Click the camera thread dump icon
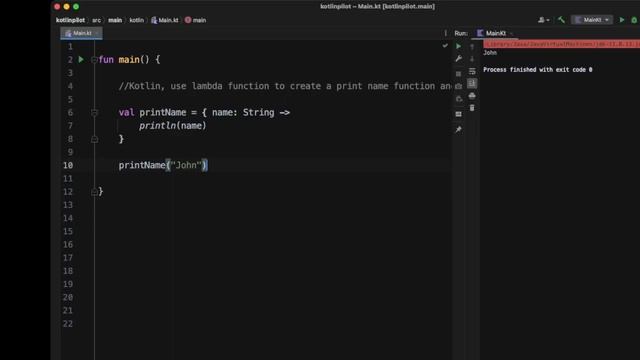Screen dimensions: 640x360 (458, 86)
